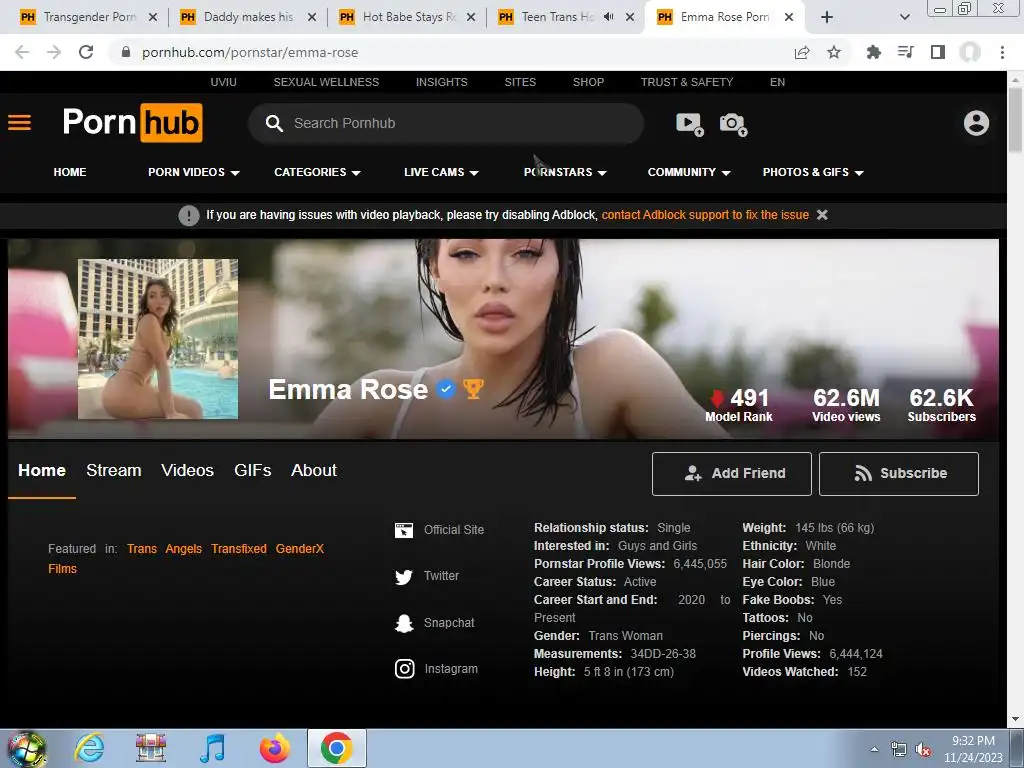Show hidden system tray icons
1024x768 pixels.
[874, 749]
